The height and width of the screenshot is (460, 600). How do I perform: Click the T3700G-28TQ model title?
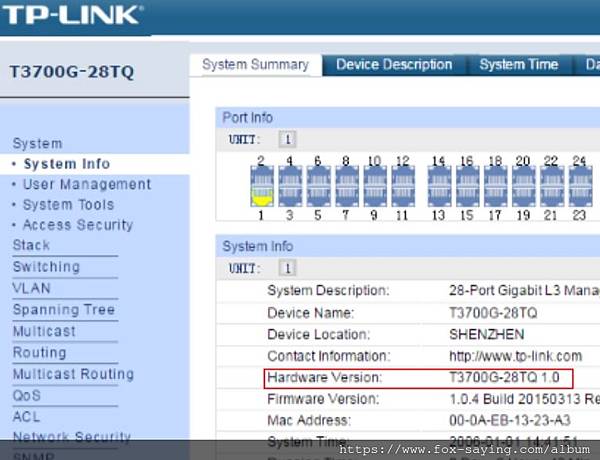click(72, 72)
